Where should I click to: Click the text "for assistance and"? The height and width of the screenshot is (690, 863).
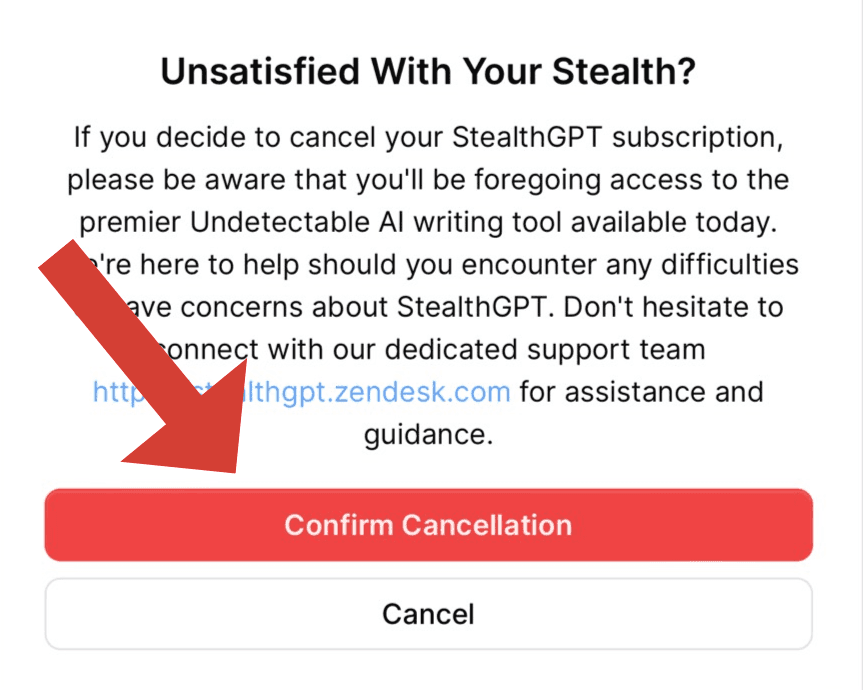(641, 391)
